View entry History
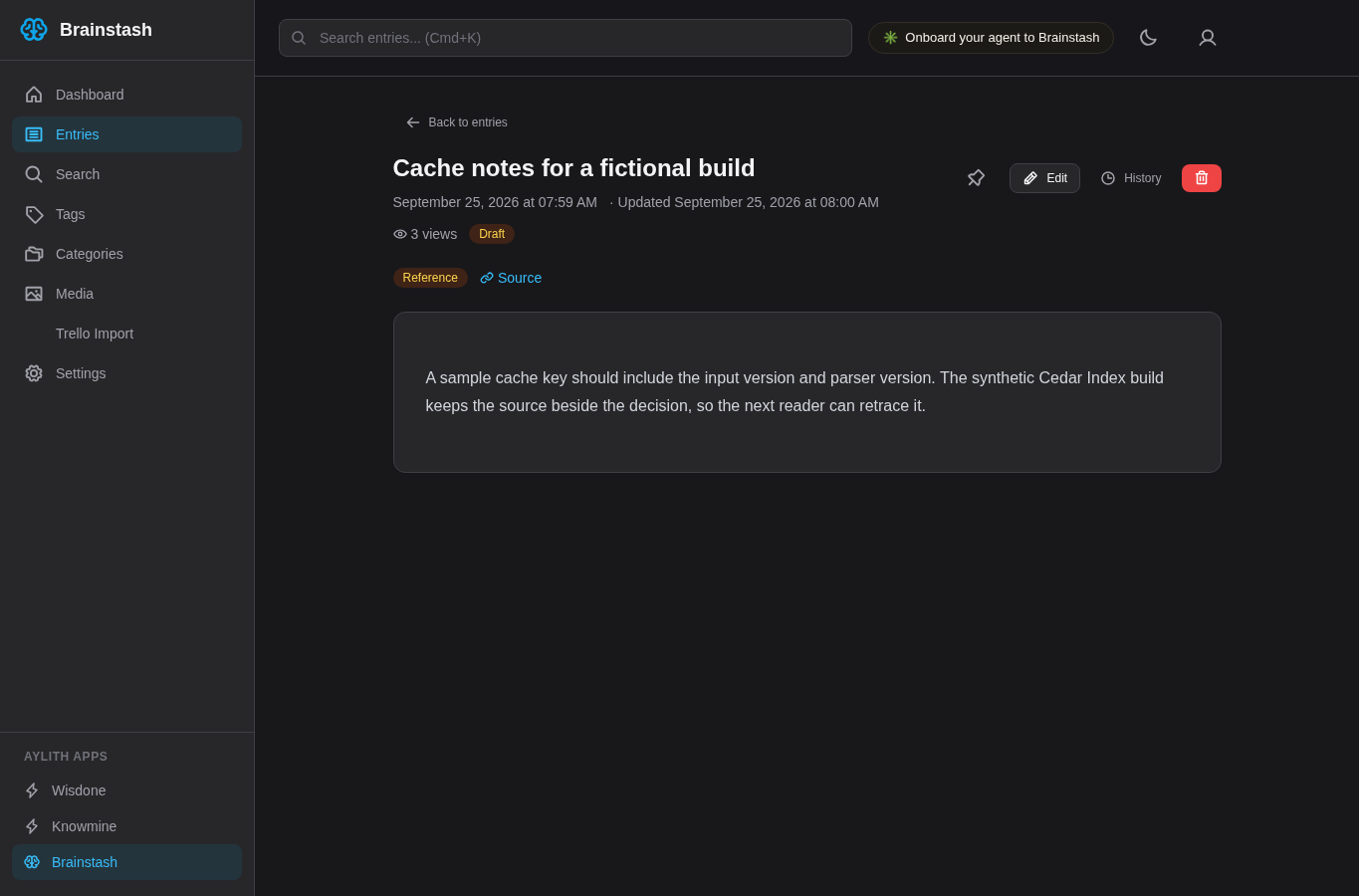The width and height of the screenshot is (1359, 896). (x=1131, y=178)
